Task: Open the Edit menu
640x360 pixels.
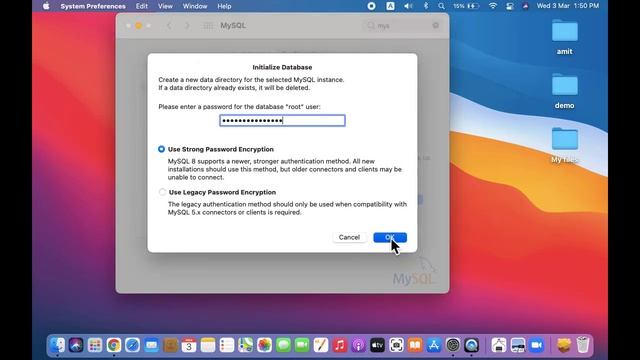Action: [142, 6]
